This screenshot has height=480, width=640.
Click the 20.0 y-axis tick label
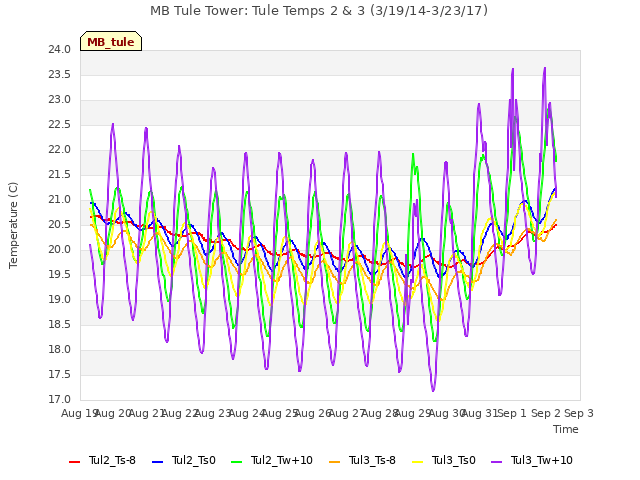[60, 249]
